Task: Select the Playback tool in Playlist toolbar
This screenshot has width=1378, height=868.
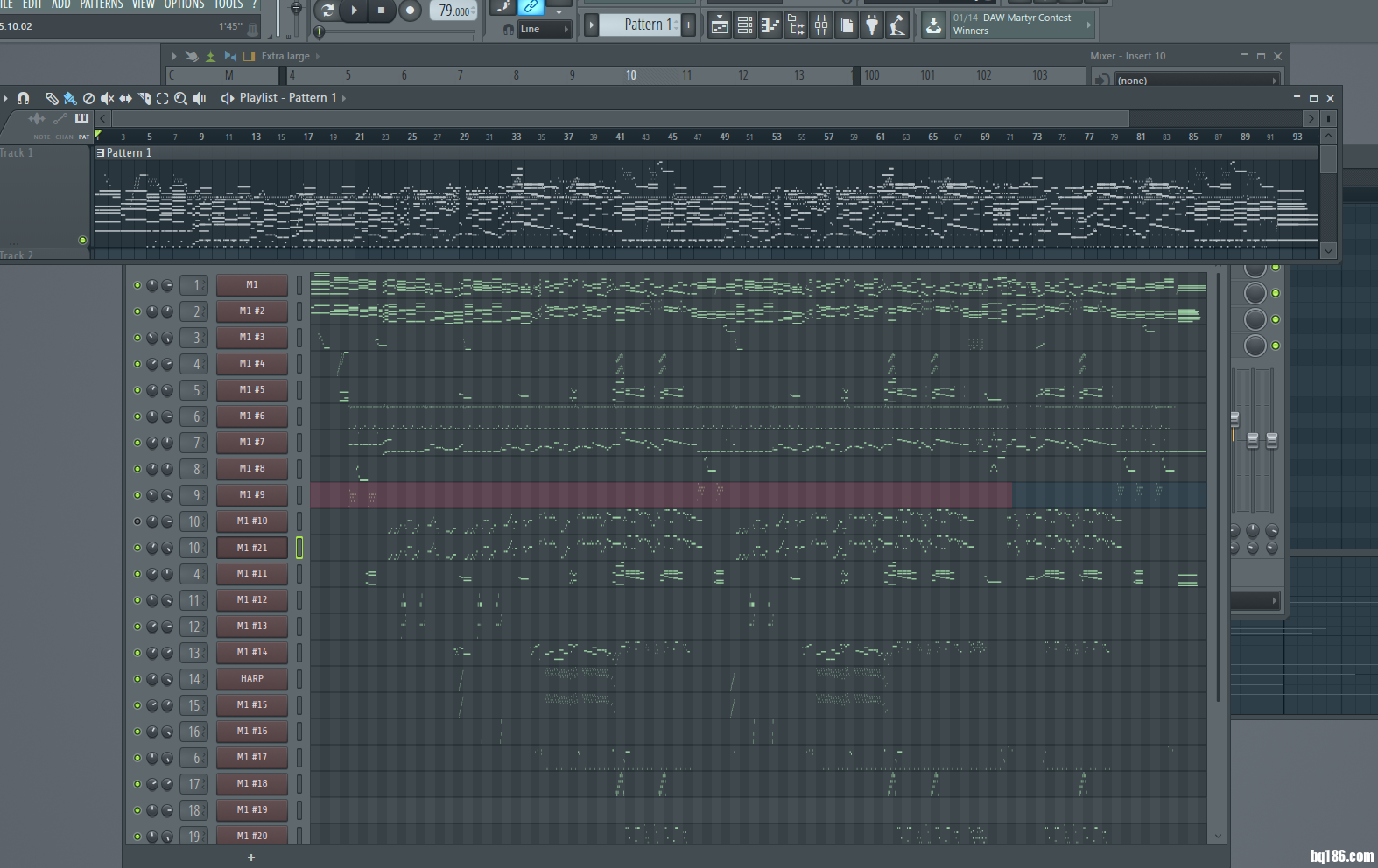Action: click(x=200, y=98)
